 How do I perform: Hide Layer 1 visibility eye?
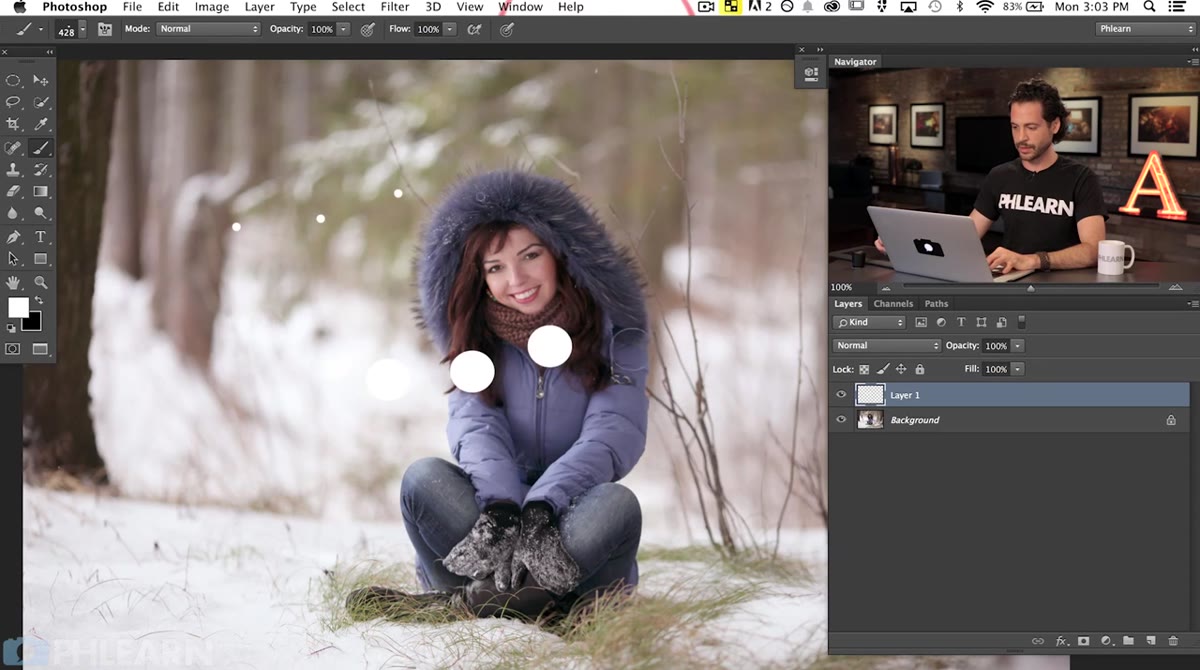pos(841,395)
